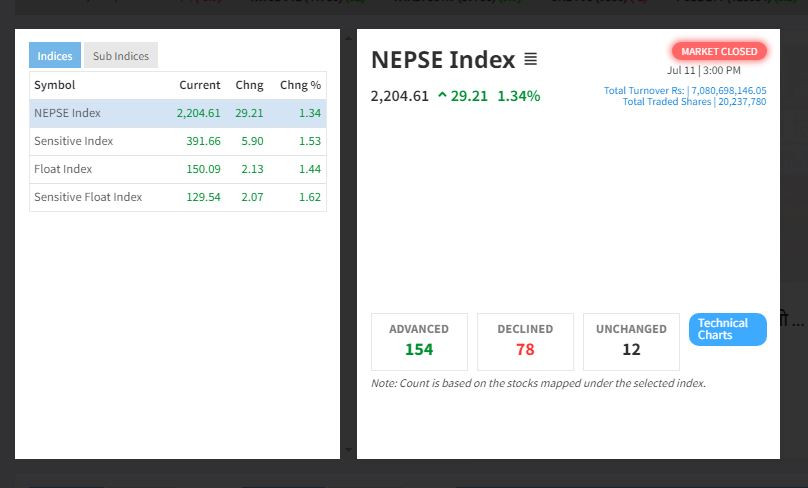Click the green up-arrow change indicator

click(x=442, y=95)
